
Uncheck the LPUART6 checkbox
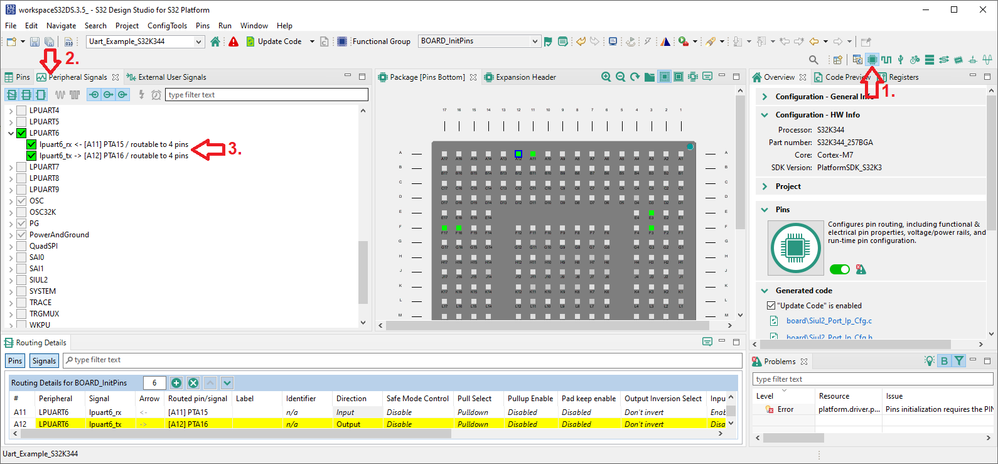22,133
